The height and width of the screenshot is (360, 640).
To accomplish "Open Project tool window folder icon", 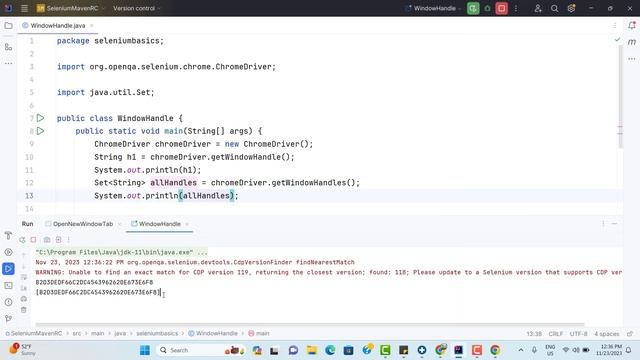I will coord(8,25).
